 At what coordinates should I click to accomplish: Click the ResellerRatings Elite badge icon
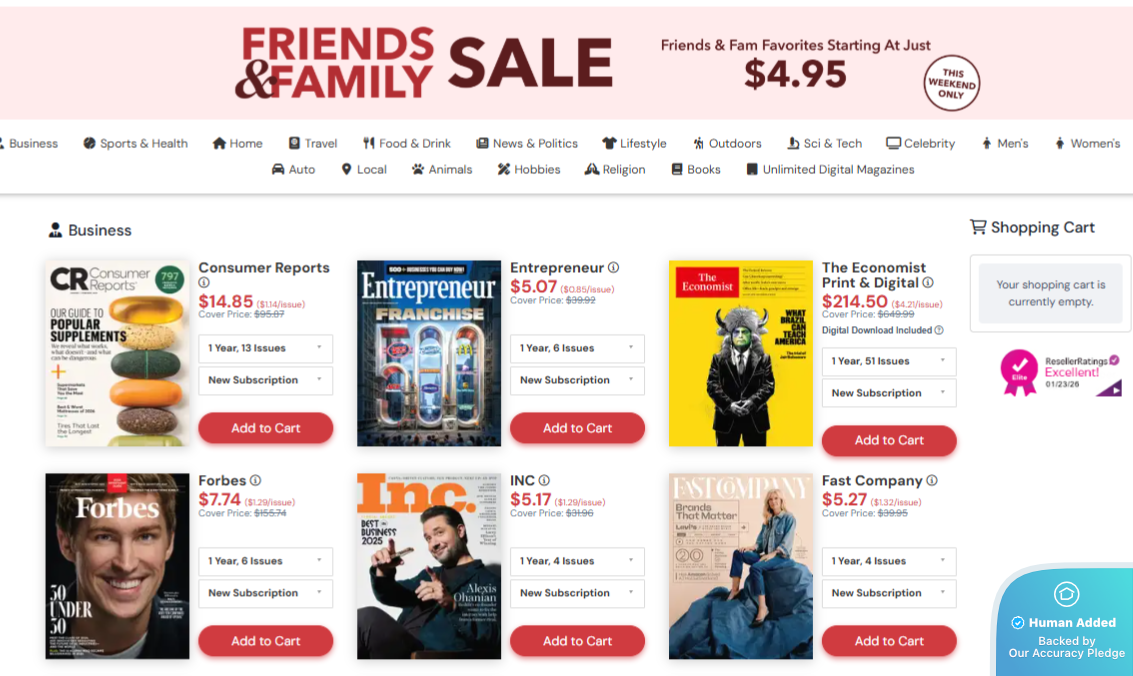(1019, 372)
